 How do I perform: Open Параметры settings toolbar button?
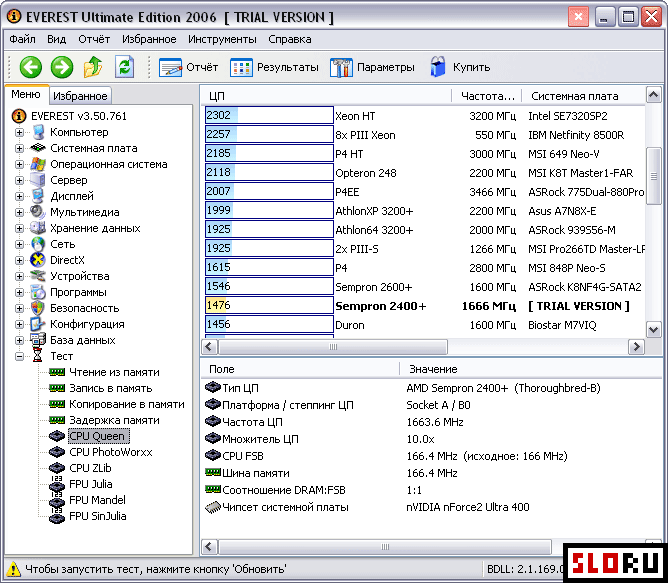pyautogui.click(x=372, y=67)
